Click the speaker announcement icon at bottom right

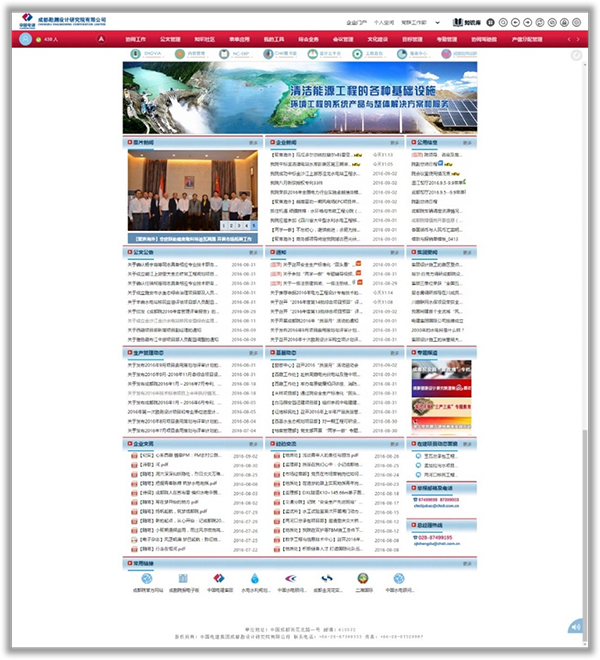(x=576, y=627)
